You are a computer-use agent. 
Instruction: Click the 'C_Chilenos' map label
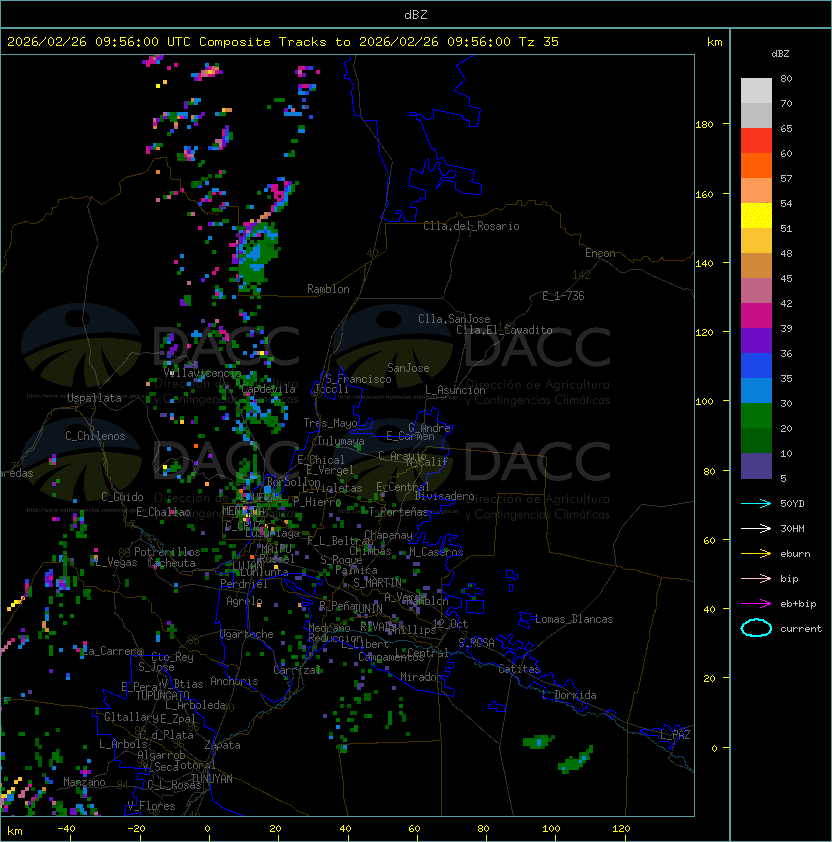(x=95, y=436)
